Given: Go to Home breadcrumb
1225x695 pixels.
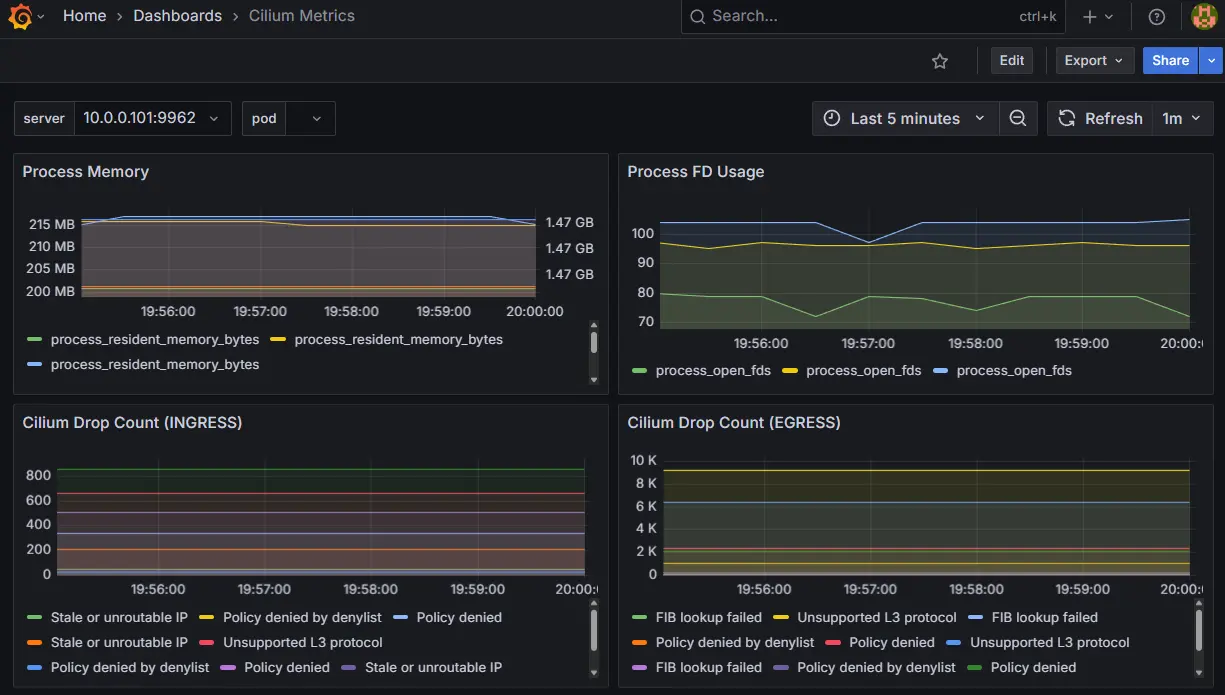Looking at the screenshot, I should (x=84, y=16).
